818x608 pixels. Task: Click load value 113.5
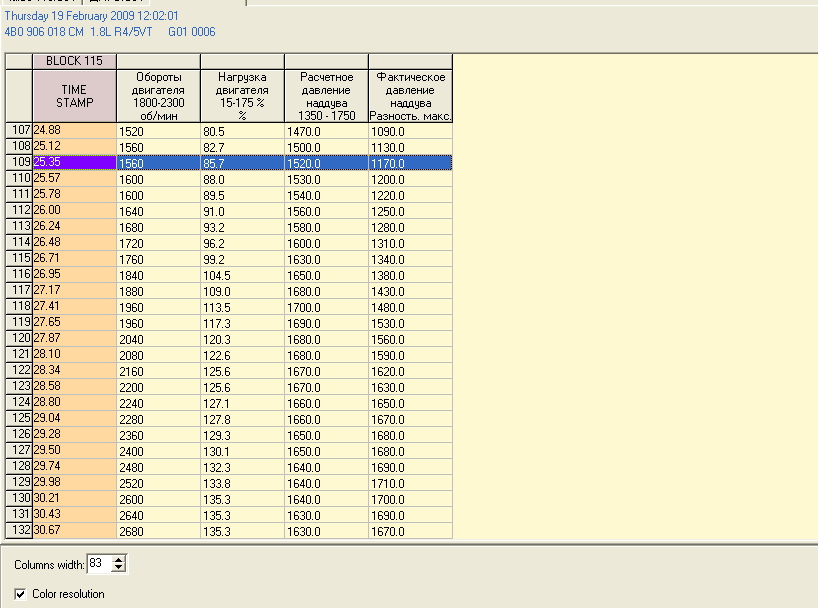(243, 306)
